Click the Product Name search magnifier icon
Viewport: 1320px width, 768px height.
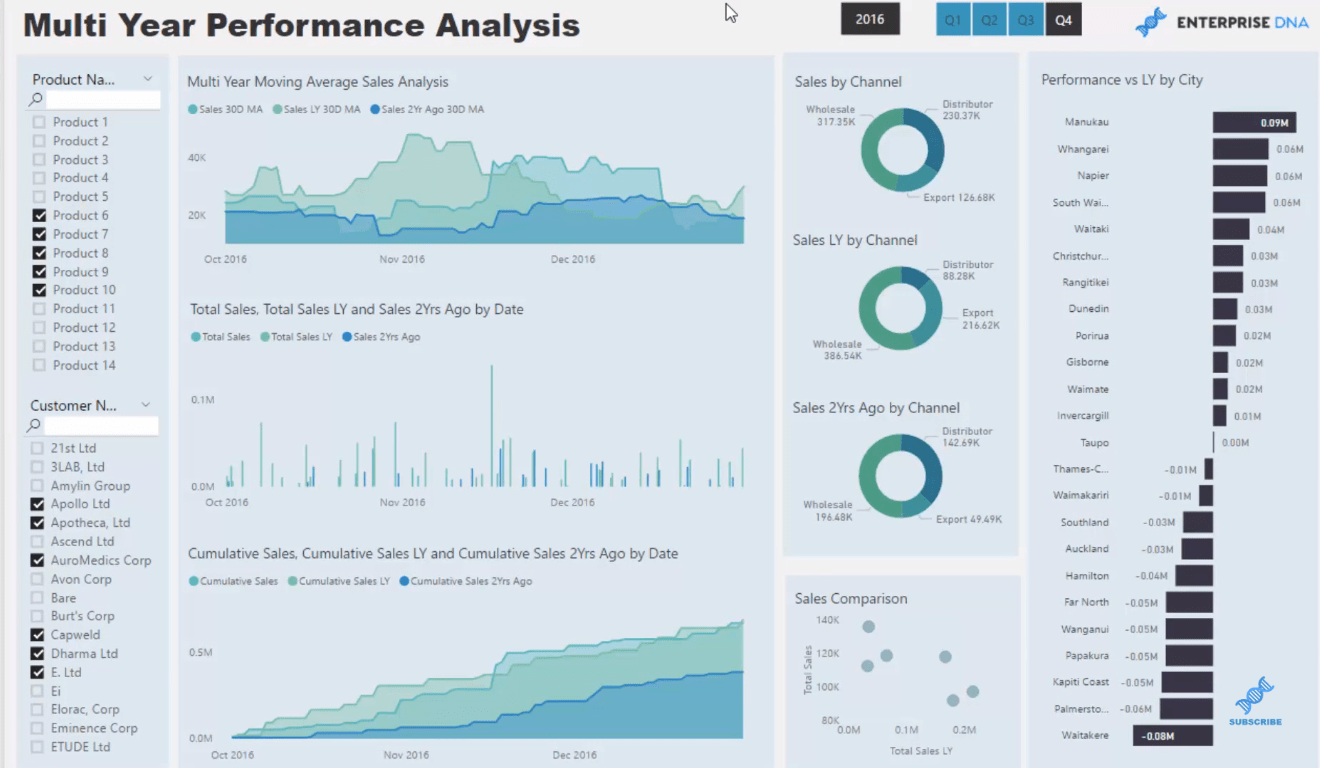click(36, 100)
